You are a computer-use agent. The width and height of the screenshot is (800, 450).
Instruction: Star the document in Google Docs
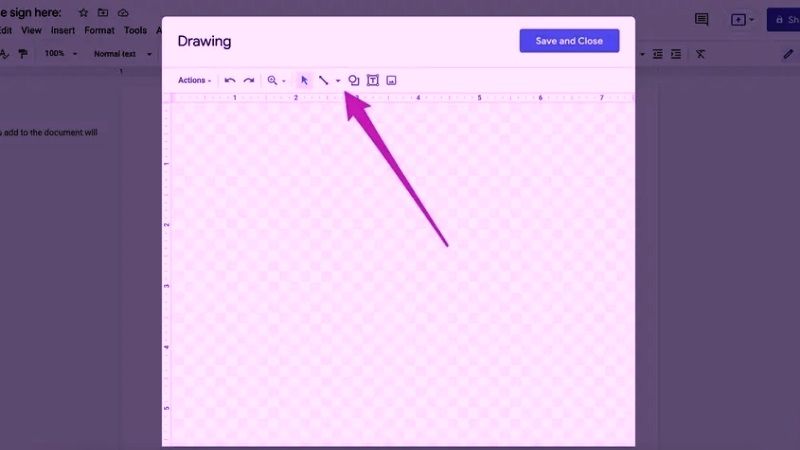[83, 13]
